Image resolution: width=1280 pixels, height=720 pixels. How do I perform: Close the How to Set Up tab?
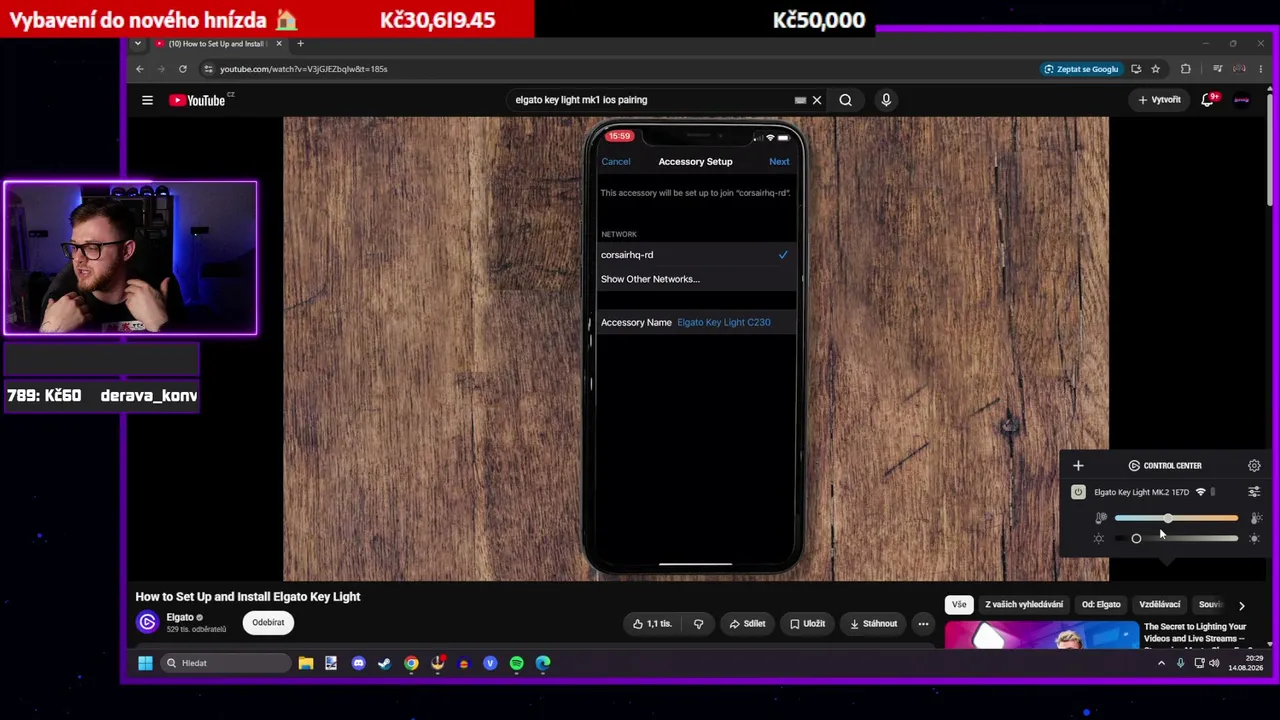tap(279, 43)
